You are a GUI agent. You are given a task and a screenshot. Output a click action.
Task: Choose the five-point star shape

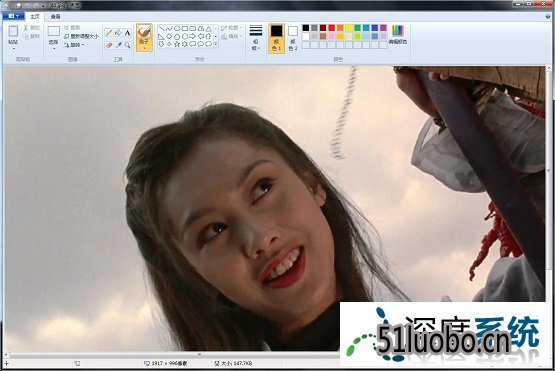click(x=177, y=44)
